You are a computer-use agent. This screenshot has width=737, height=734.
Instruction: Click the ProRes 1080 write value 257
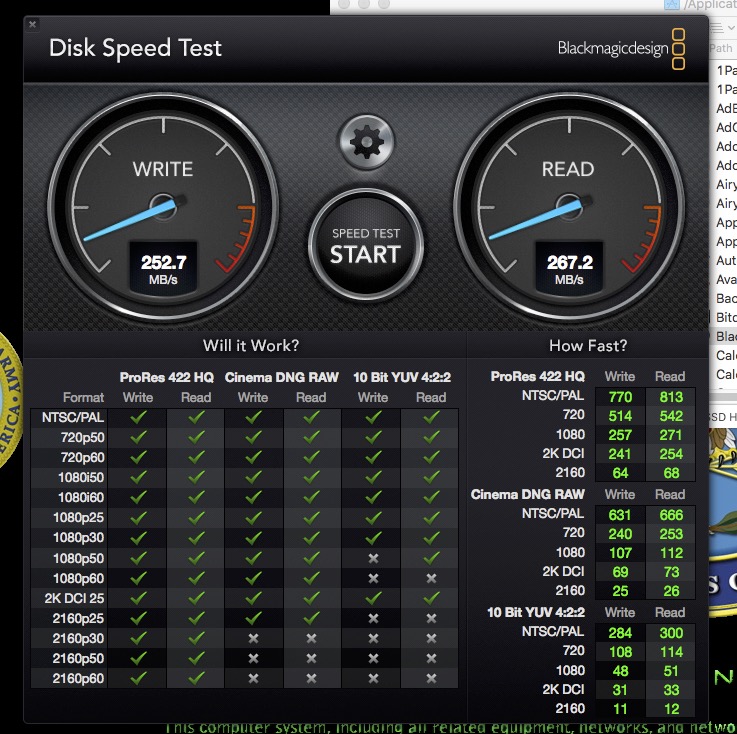620,435
